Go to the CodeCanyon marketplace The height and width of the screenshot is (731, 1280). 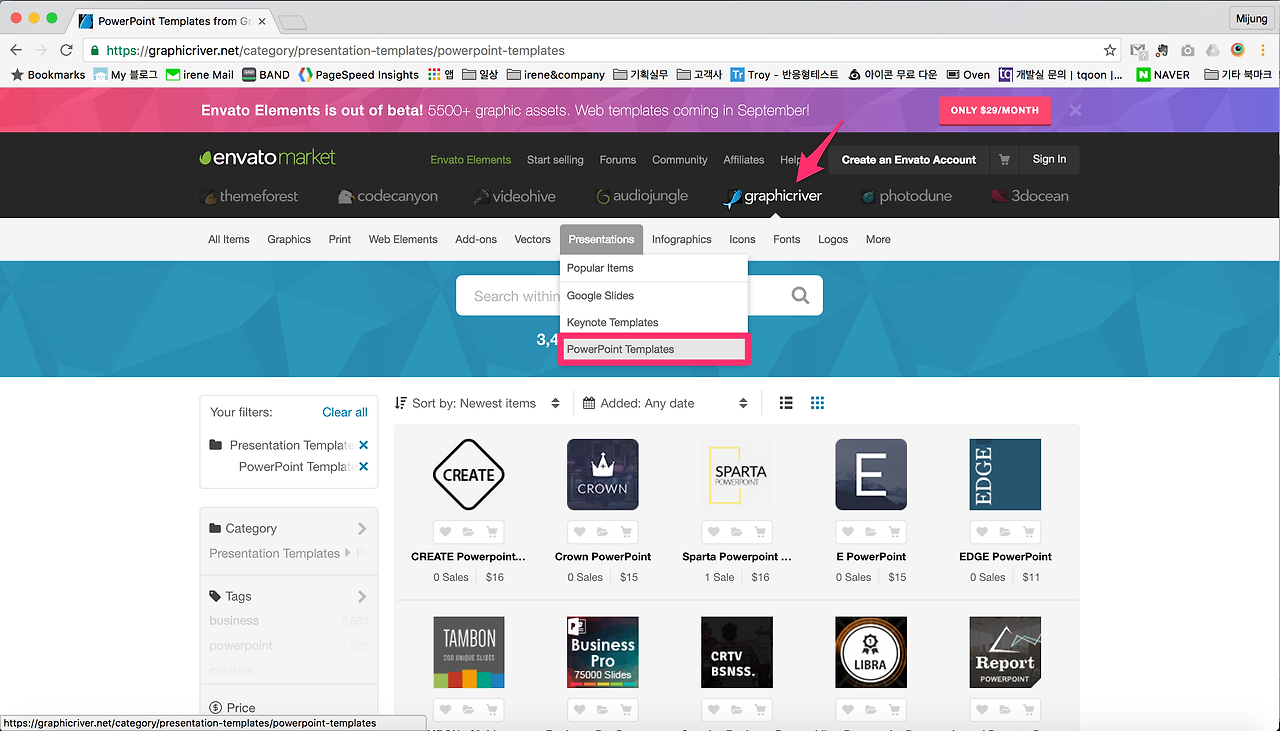[388, 196]
